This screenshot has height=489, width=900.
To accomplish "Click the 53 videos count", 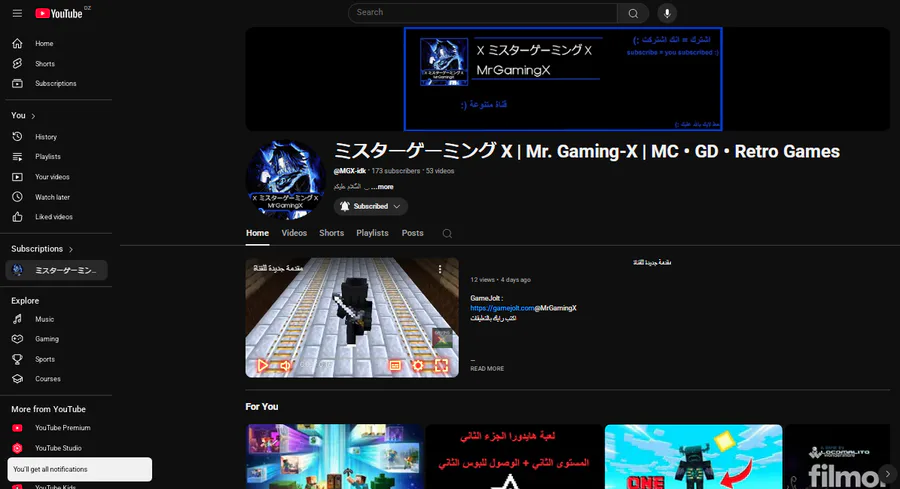I will pos(440,171).
